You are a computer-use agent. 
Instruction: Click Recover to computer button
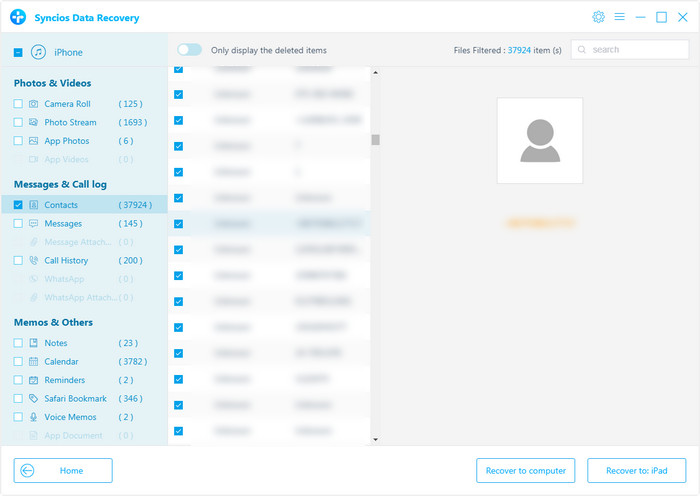tap(525, 471)
